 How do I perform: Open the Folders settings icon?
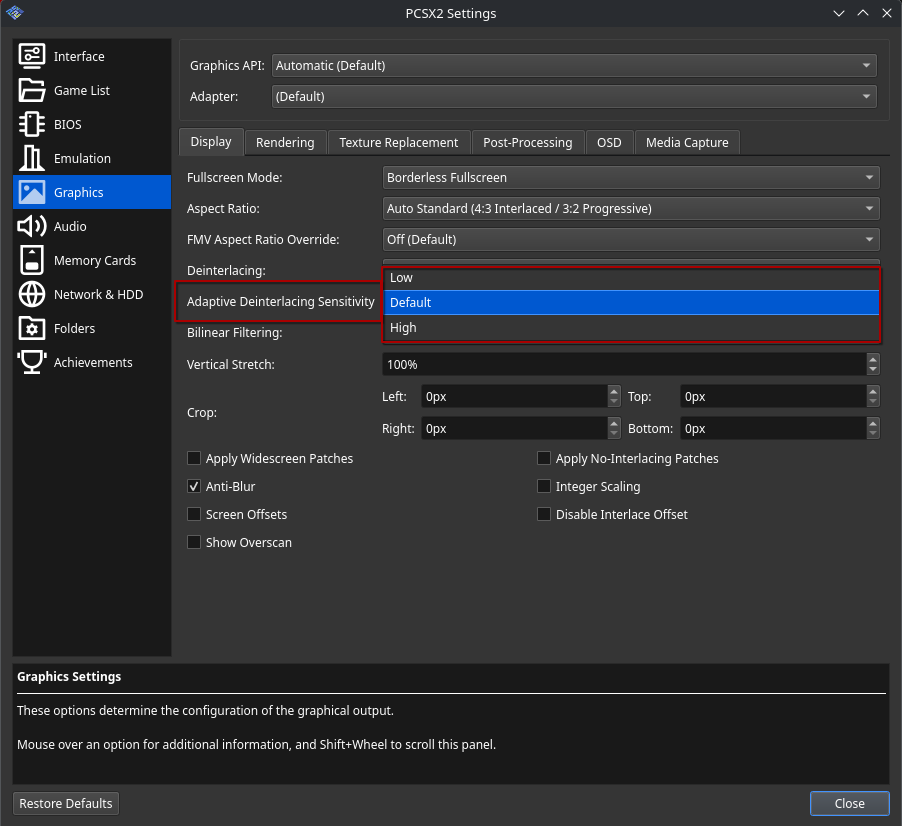[32, 329]
